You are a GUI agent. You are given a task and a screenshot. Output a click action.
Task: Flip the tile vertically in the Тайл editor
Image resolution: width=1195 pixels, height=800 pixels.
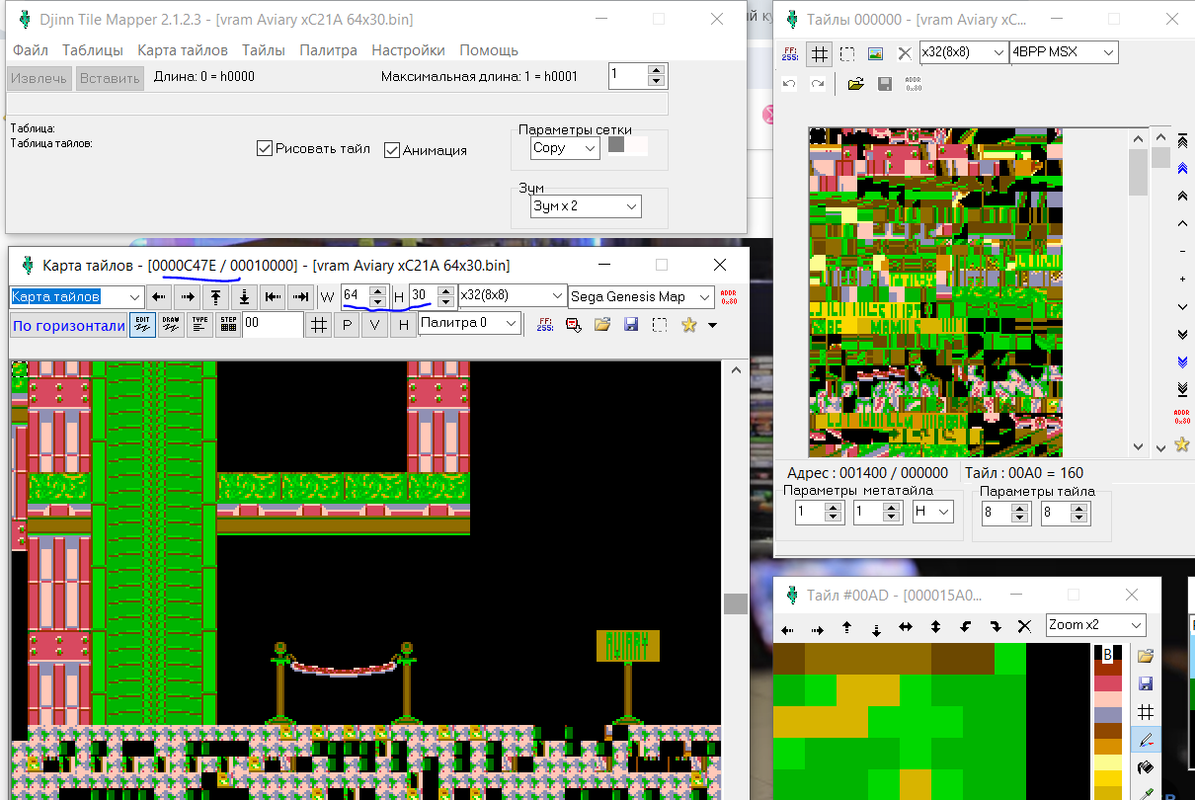click(x=935, y=627)
